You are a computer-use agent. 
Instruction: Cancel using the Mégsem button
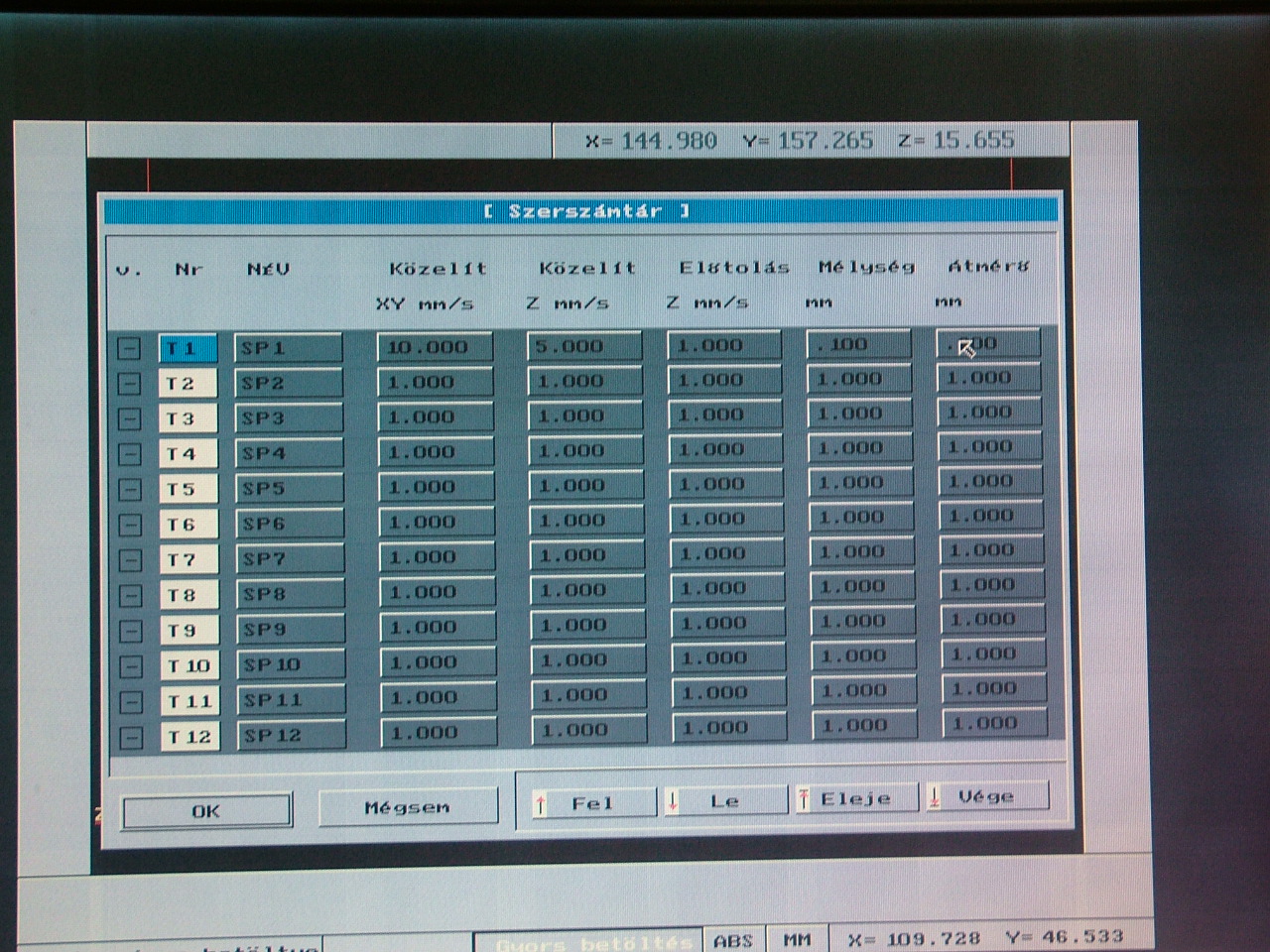point(408,807)
